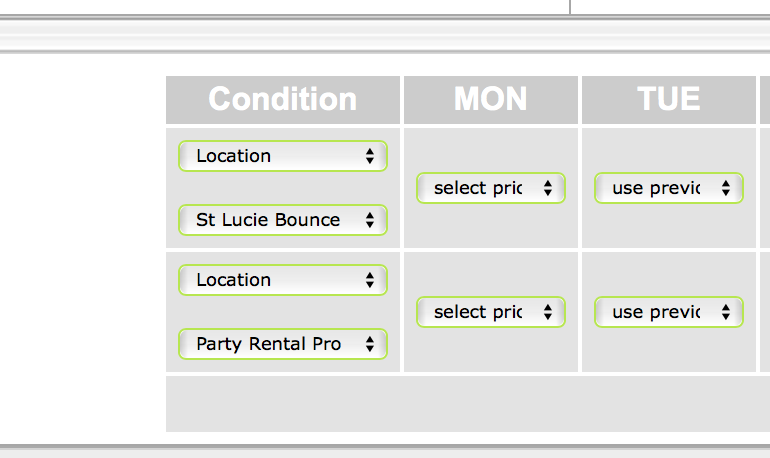Click empty space between Party Rental row's two selectors
This screenshot has height=458, width=770.
pyautogui.click(x=282, y=312)
